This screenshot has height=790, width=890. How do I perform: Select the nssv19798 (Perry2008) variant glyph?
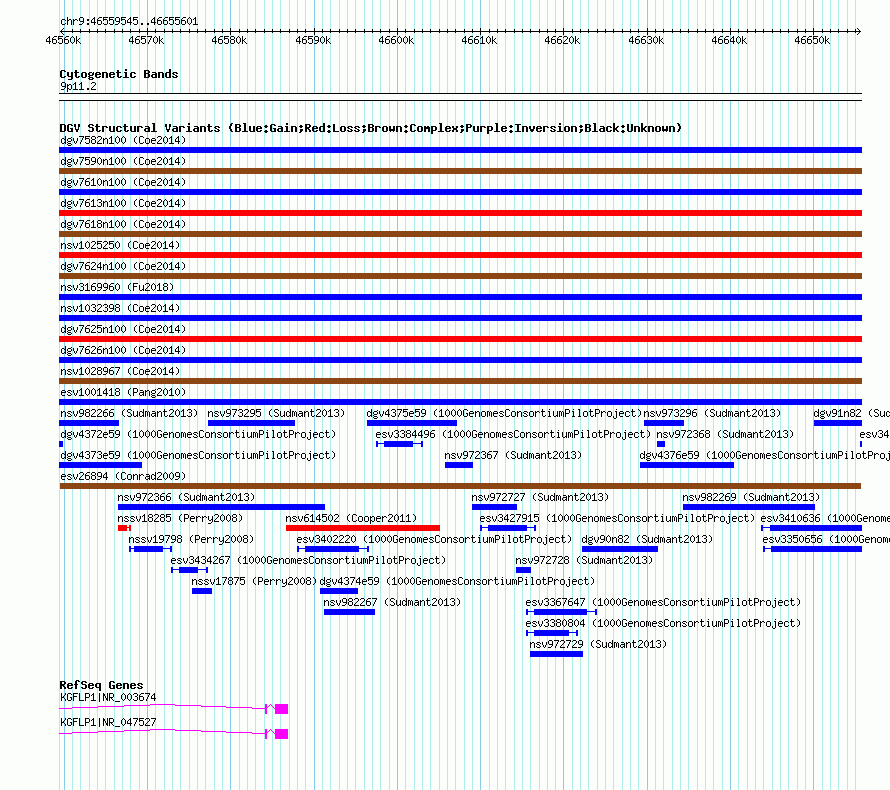[x=150, y=549]
